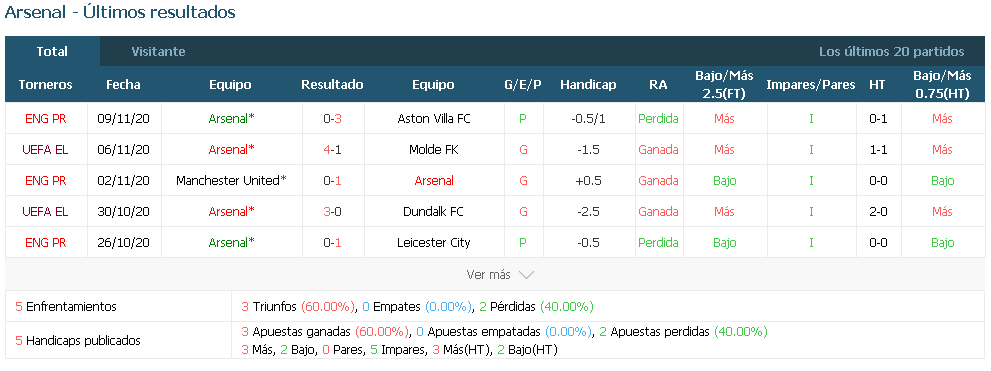Click the Manchester United team name
Screen dimensions: 991x371
coord(228,181)
